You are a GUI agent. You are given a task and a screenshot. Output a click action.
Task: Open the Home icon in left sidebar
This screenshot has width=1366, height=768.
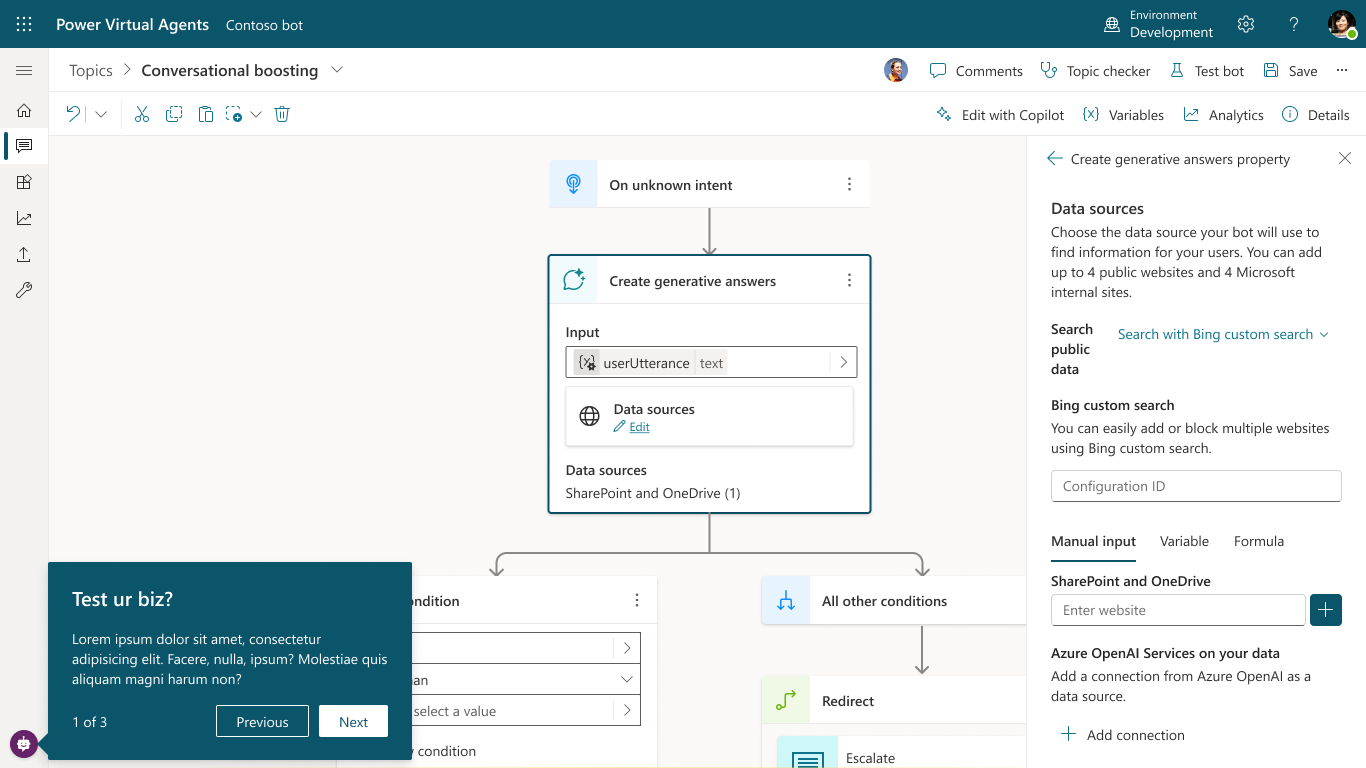tap(24, 111)
